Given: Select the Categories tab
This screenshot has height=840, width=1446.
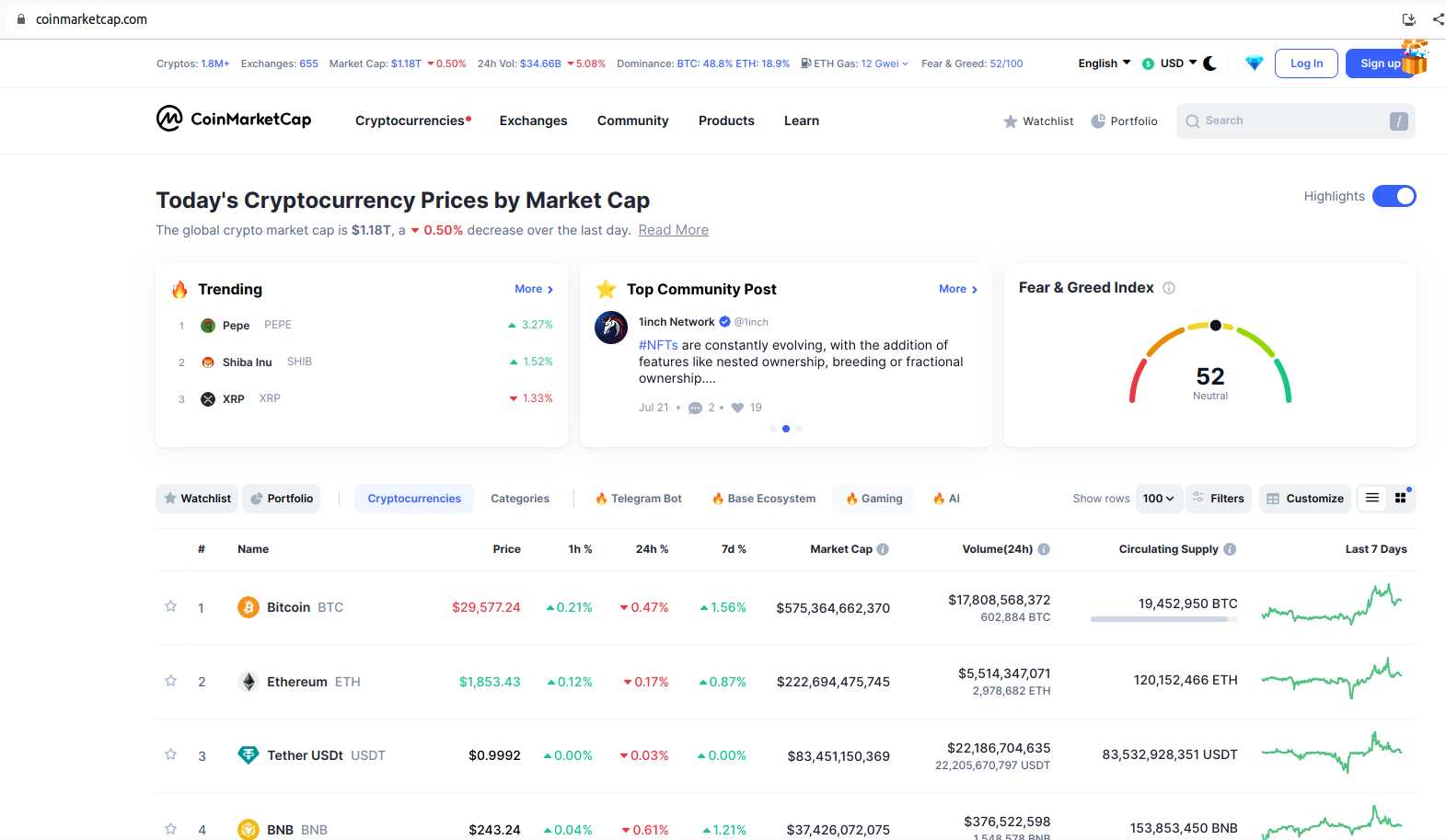Looking at the screenshot, I should [x=520, y=499].
